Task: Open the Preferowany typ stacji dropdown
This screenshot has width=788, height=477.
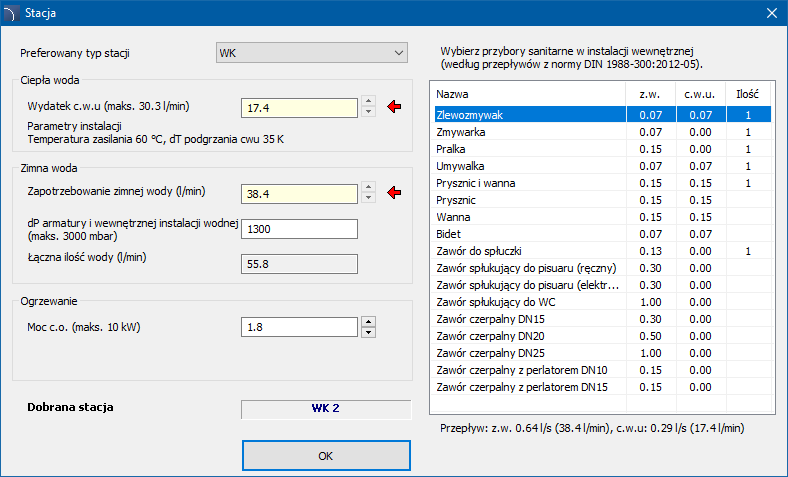Action: (311, 52)
